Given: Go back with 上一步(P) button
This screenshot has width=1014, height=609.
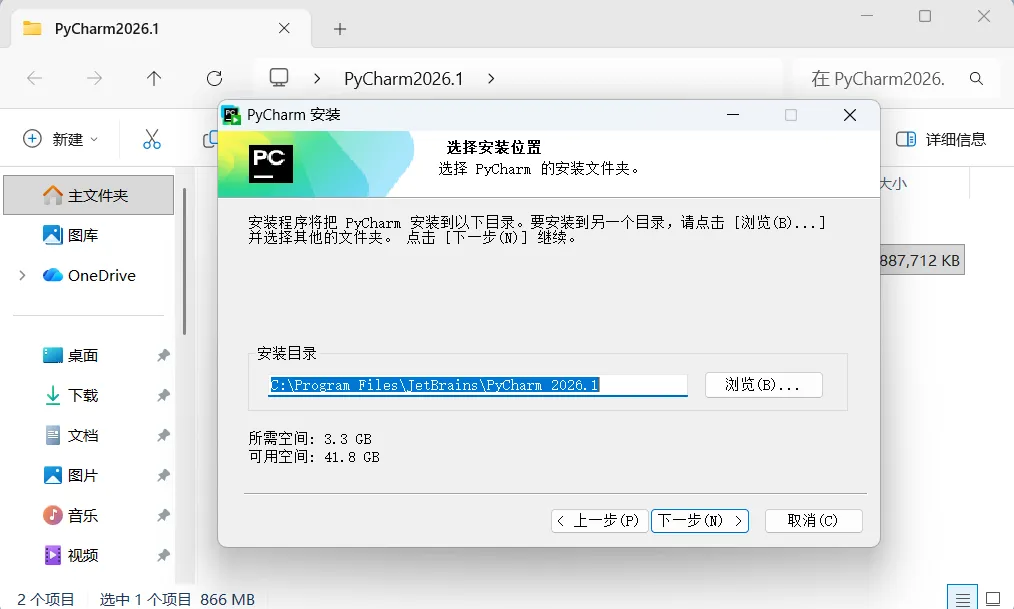Looking at the screenshot, I should coord(599,520).
